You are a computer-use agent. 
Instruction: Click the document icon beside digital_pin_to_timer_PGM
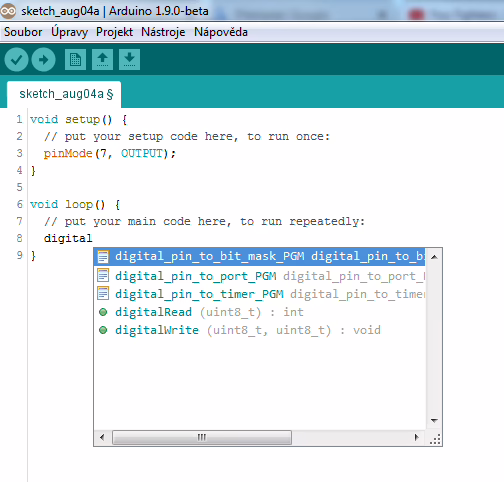click(103, 293)
